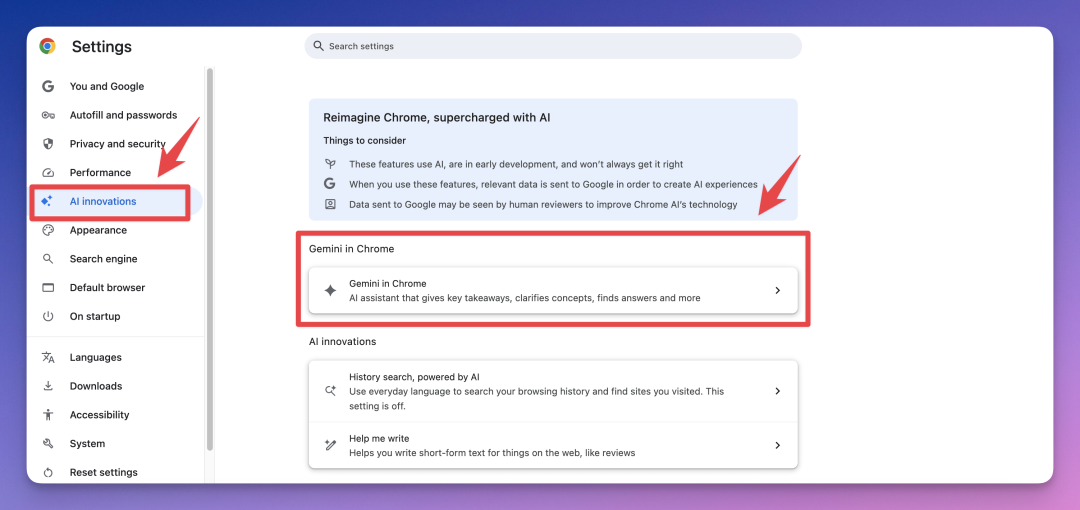Screen dimensions: 1080x510
Task: Click the wrench icon for System
Action: (x=48, y=444)
